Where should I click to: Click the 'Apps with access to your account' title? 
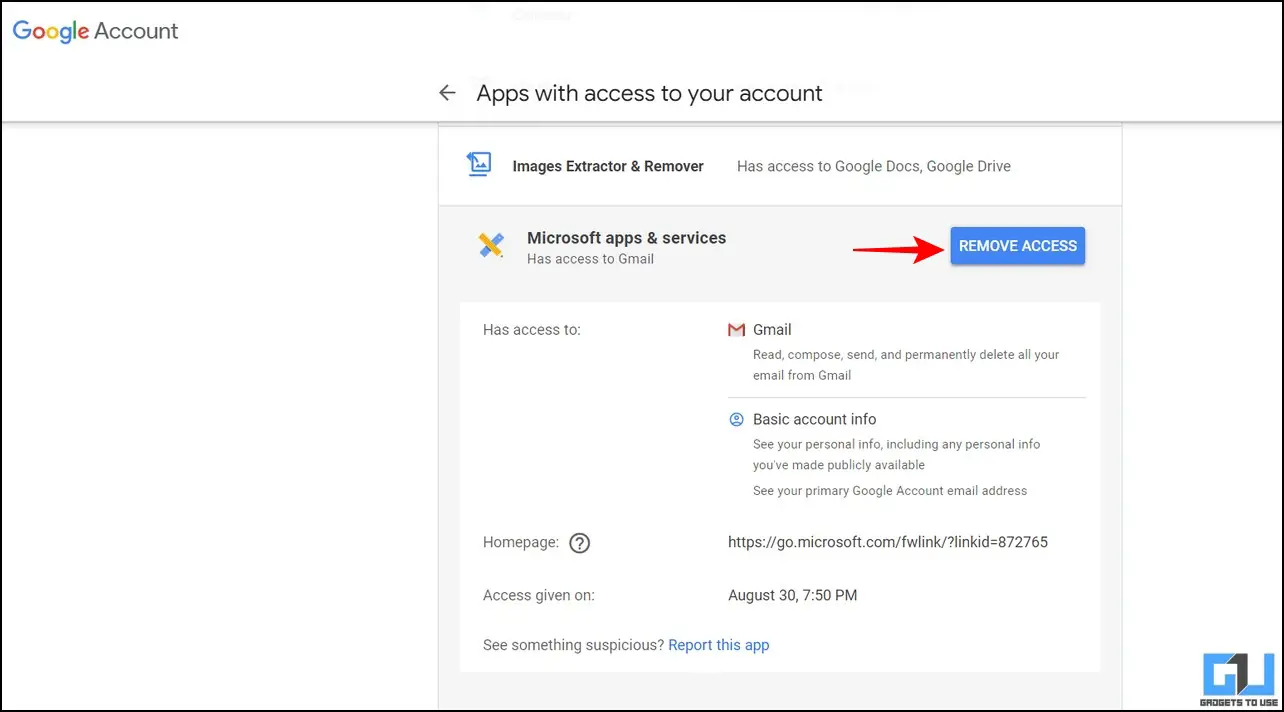(x=650, y=93)
